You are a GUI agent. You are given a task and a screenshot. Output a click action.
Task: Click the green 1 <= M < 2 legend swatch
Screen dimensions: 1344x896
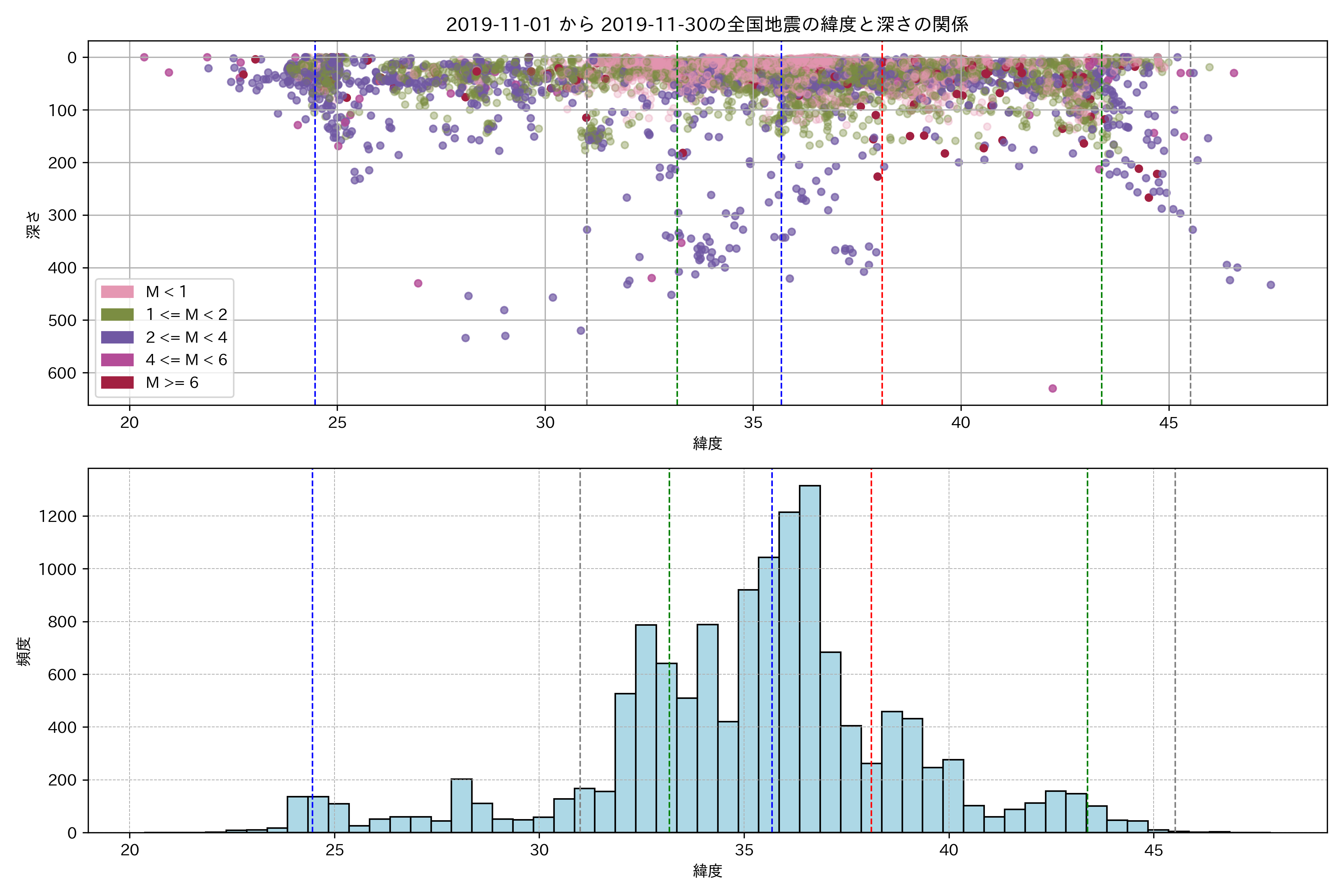[117, 314]
